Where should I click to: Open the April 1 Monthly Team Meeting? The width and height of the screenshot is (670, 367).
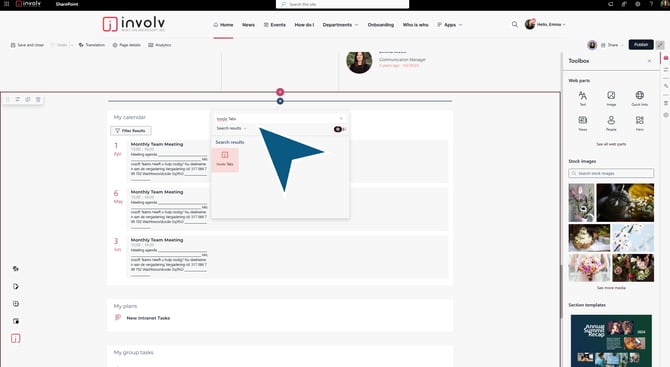tap(157, 144)
